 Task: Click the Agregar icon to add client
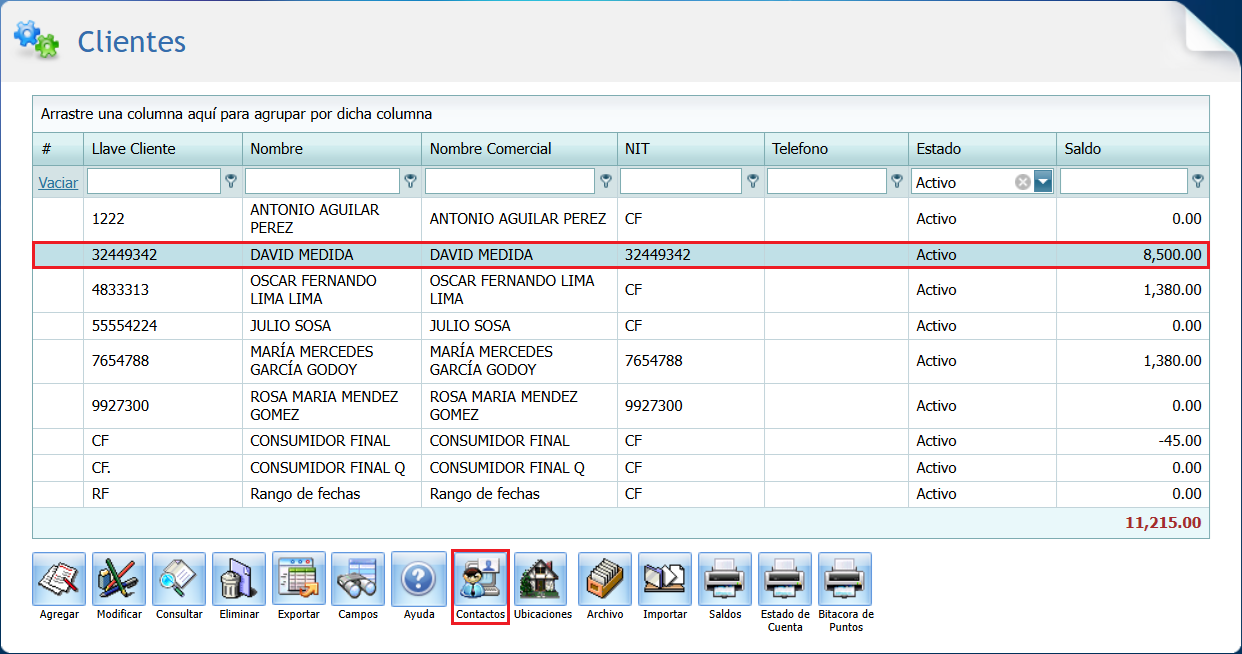(59, 579)
